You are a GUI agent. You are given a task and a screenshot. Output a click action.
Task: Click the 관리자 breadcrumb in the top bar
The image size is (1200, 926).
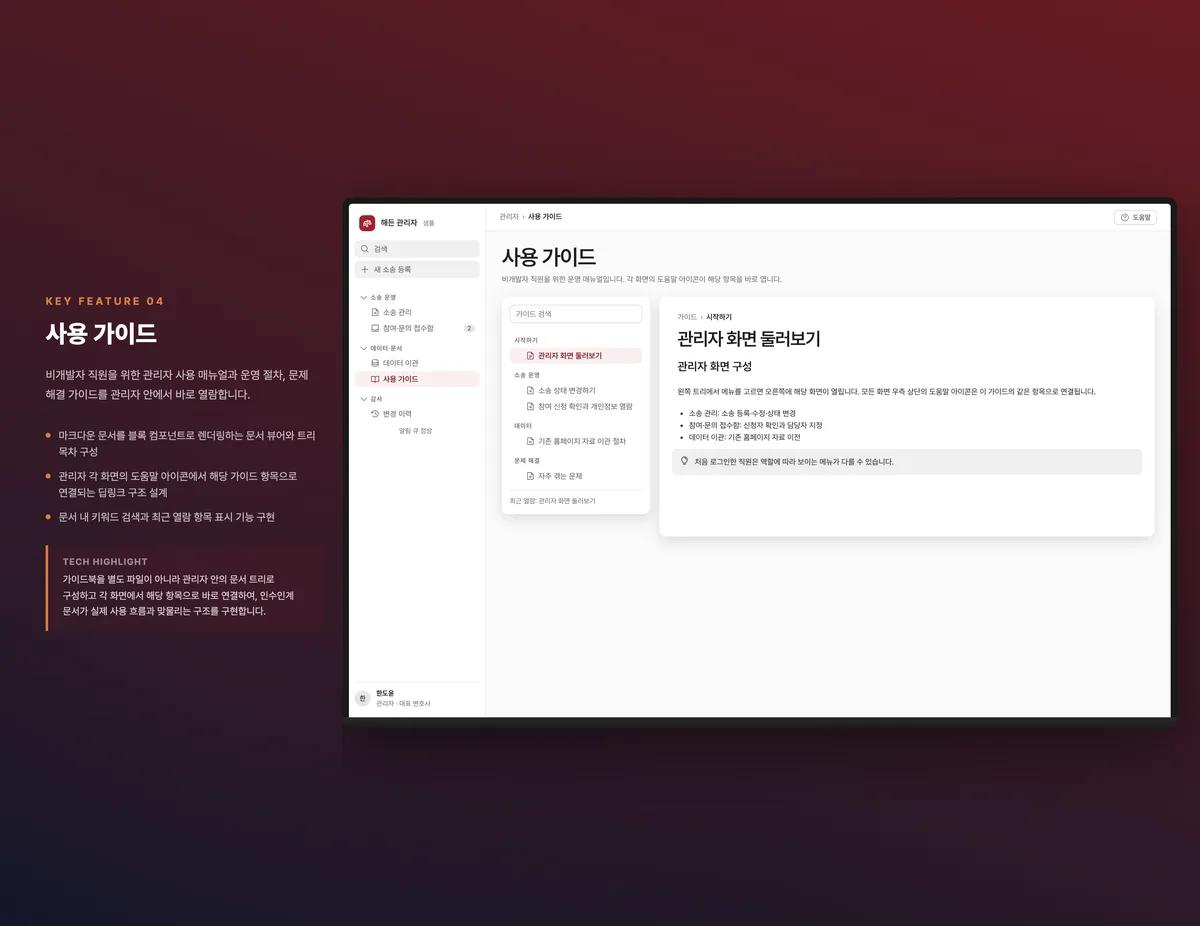click(x=509, y=217)
